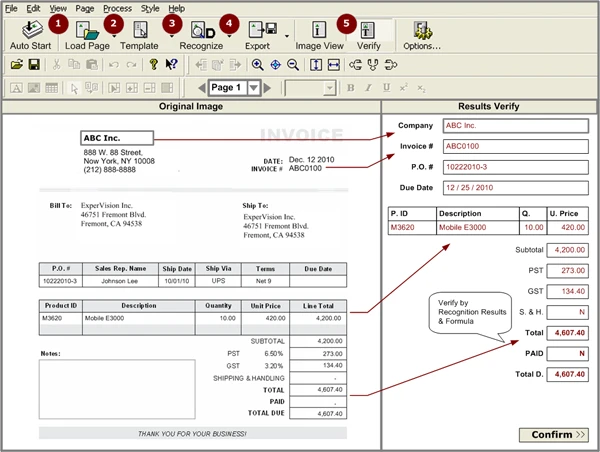Open the Export dropdown arrow
This screenshot has height=452, width=600.
tap(287, 36)
